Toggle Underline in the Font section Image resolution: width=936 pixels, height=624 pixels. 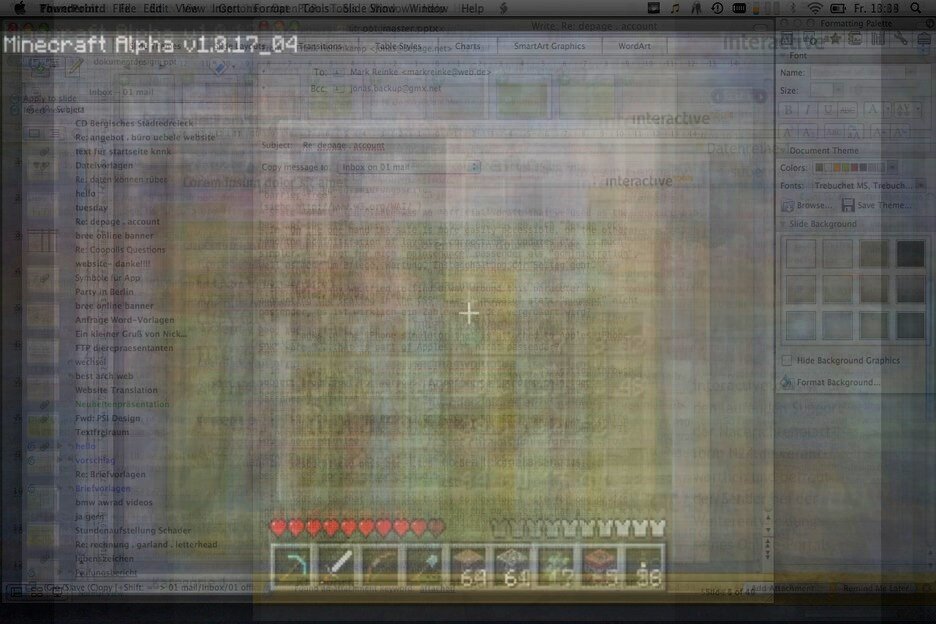pos(828,110)
